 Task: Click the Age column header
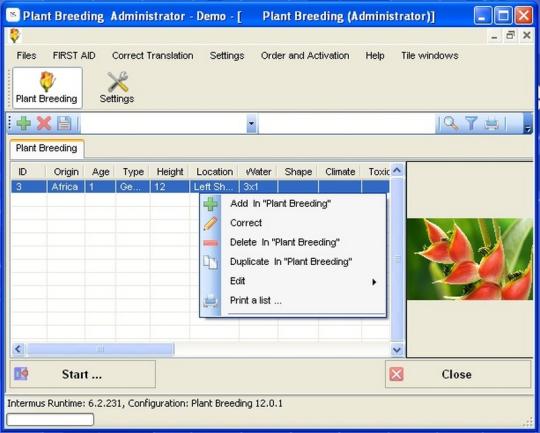tap(100, 172)
